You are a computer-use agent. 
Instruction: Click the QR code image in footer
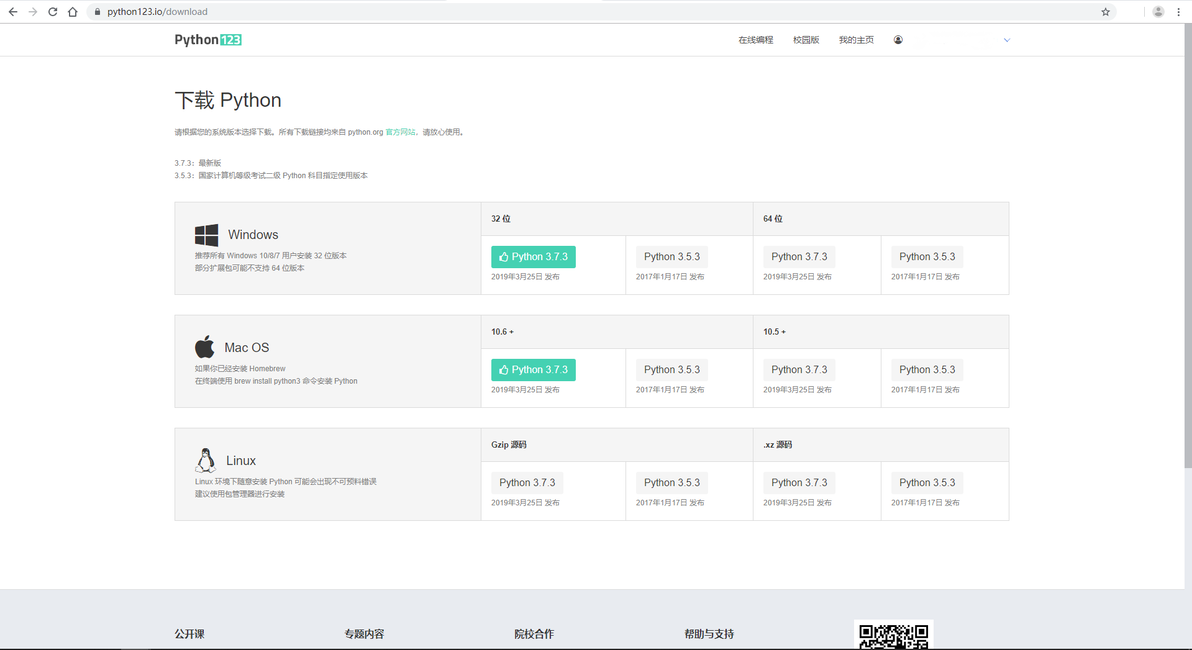click(893, 636)
